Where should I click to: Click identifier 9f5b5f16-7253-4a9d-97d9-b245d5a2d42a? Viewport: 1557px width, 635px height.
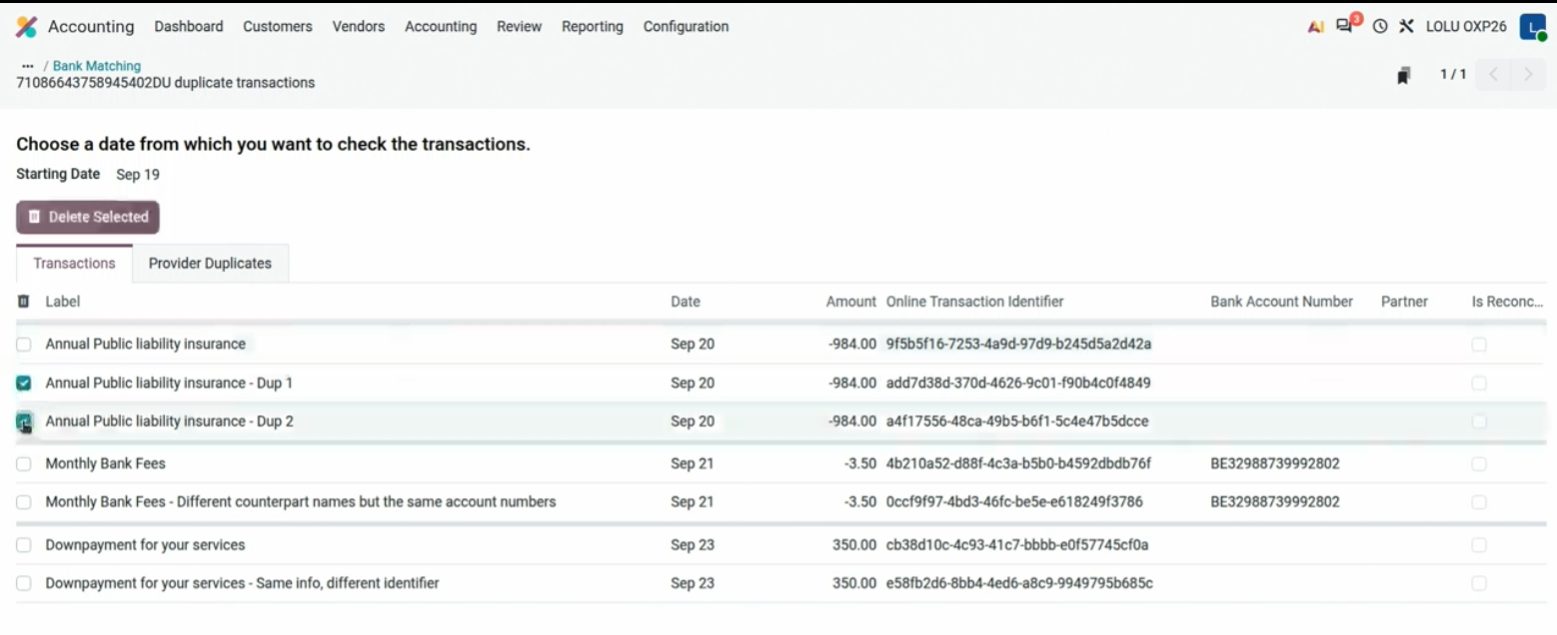(1018, 344)
